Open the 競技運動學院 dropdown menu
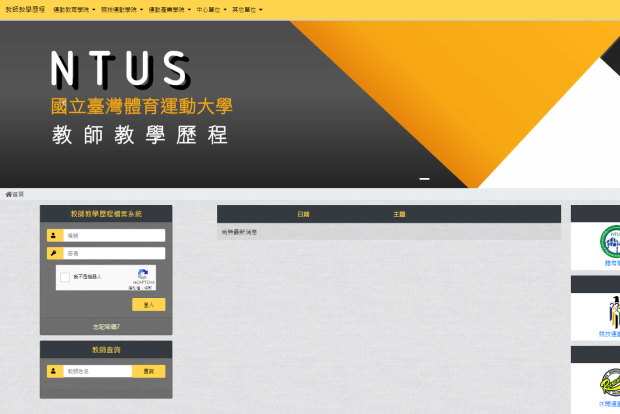Screen dimensions: 620x414 pos(122,9)
